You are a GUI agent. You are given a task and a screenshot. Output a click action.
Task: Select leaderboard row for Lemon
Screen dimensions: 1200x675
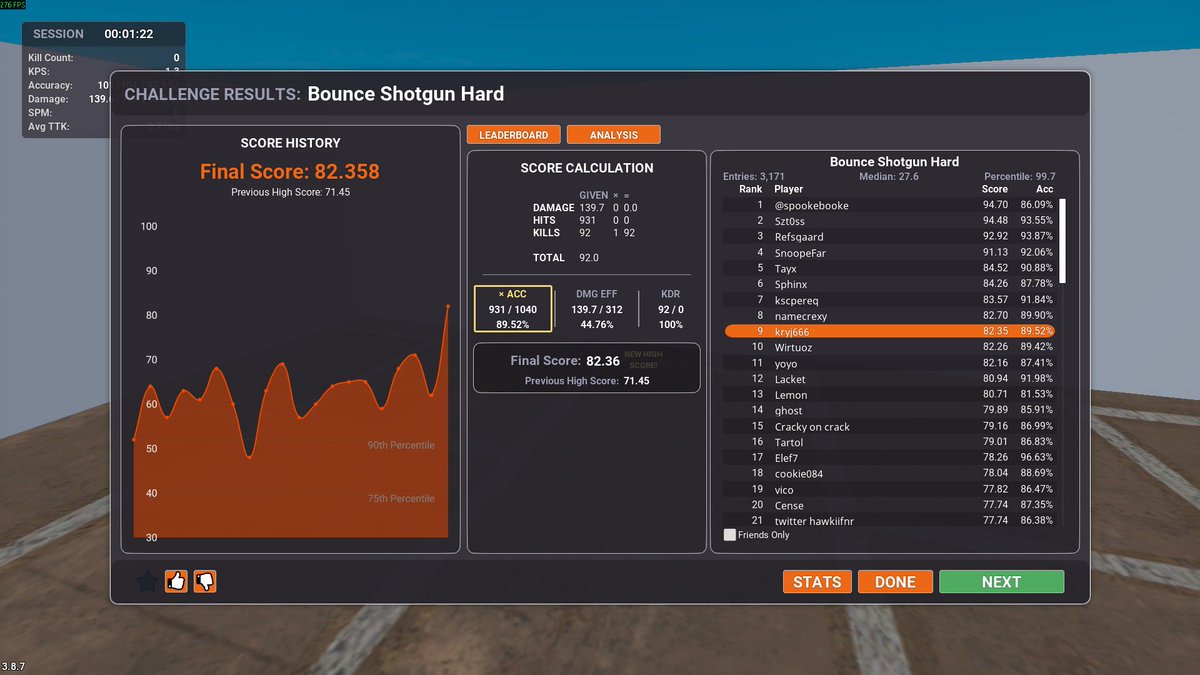pyautogui.click(x=890, y=395)
